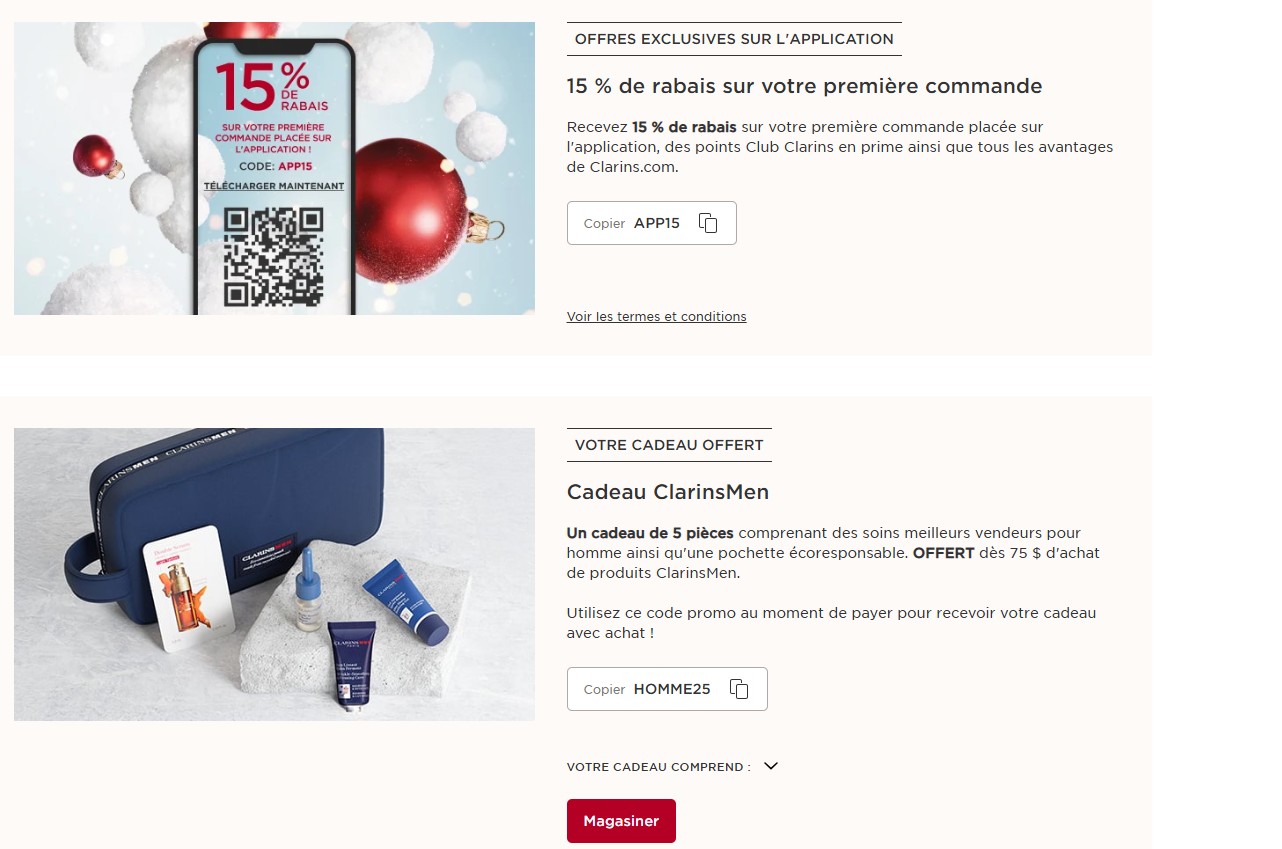Click the Cadeau ClarinsMen heading
Image resolution: width=1282 pixels, height=849 pixels.
[x=668, y=492]
